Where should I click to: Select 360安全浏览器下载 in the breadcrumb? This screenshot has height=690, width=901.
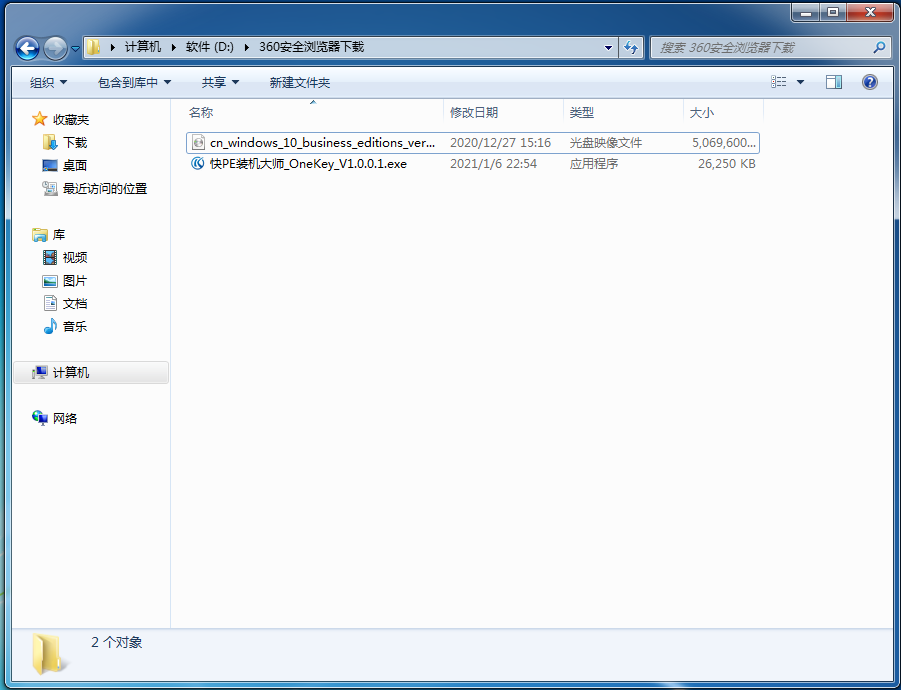tap(311, 47)
